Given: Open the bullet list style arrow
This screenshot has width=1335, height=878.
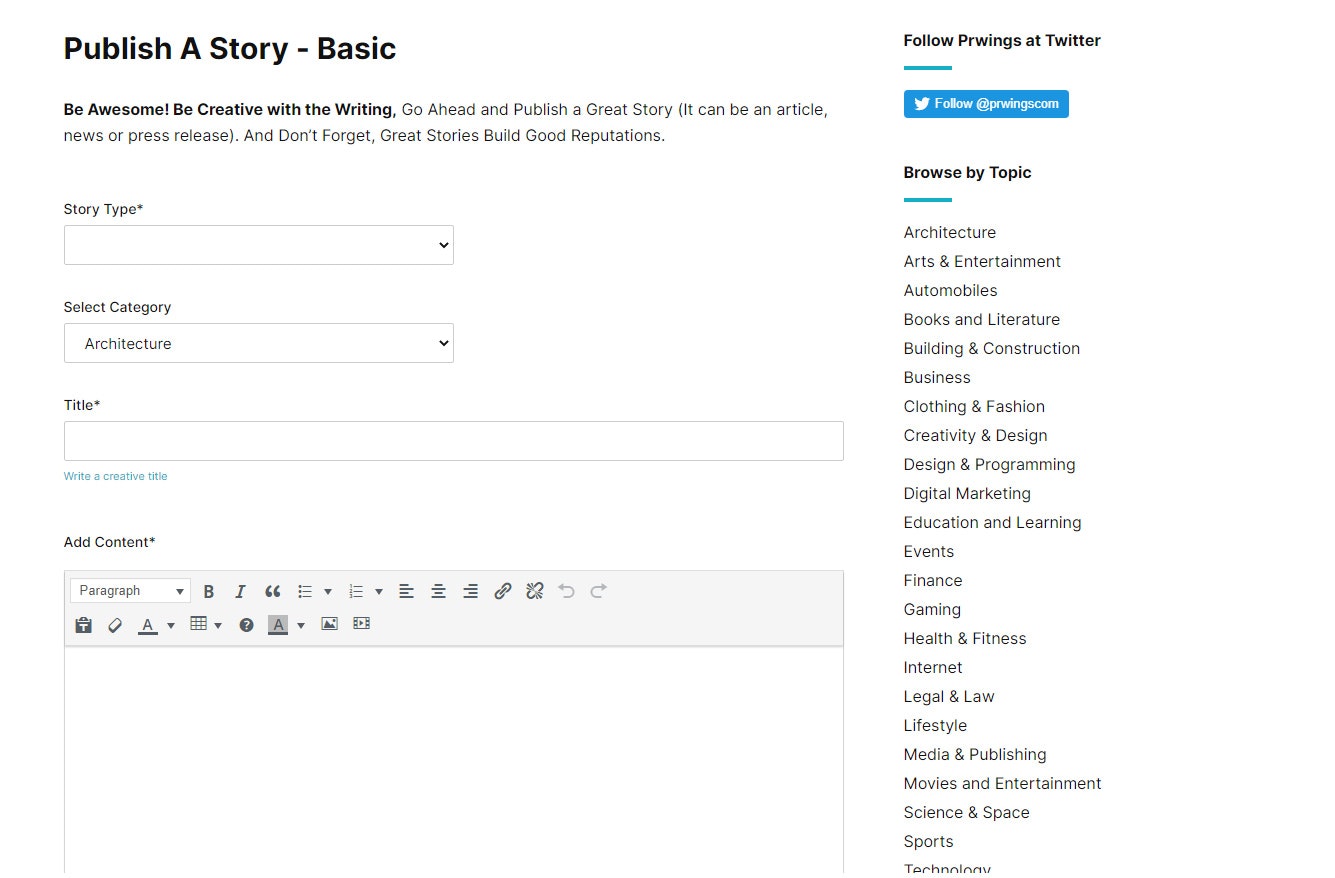Looking at the screenshot, I should coord(328,591).
